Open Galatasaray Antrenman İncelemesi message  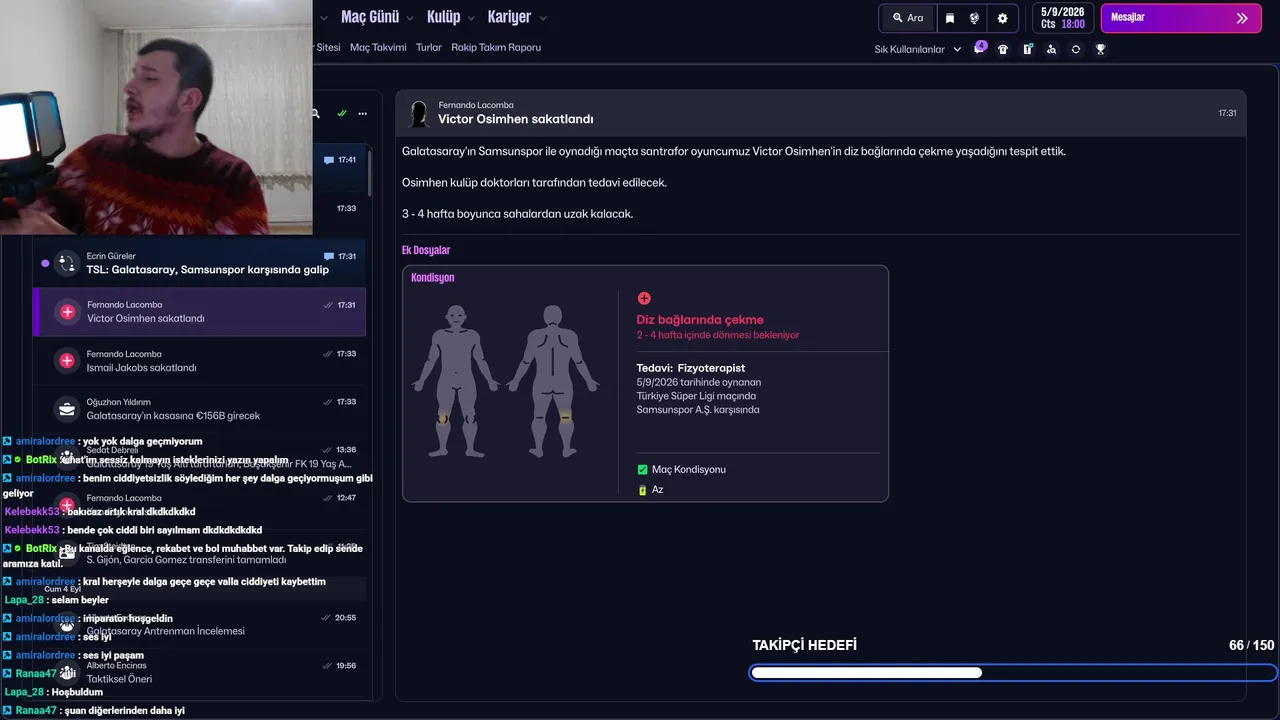(199, 624)
